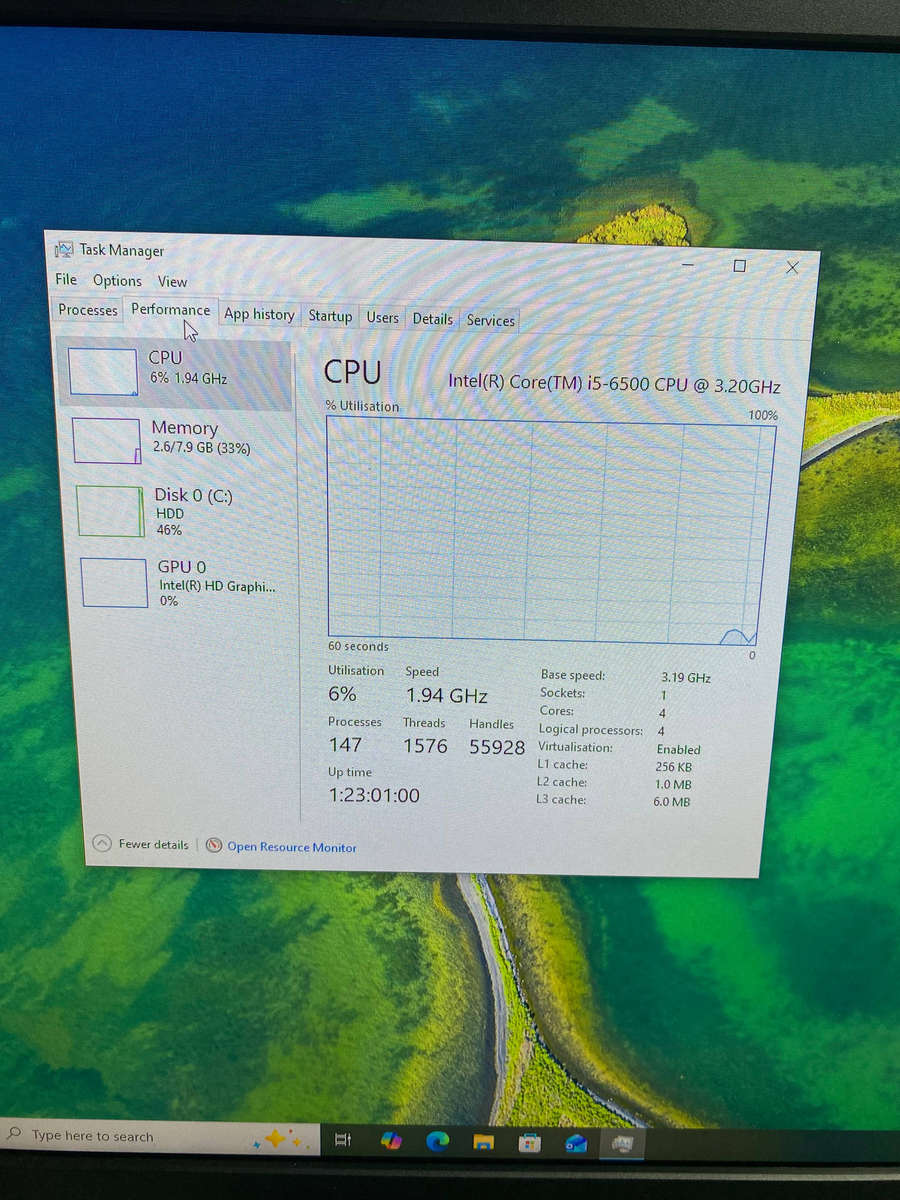Image resolution: width=900 pixels, height=1200 pixels.
Task: Click the Resource Monitor gauge icon
Action: [213, 845]
